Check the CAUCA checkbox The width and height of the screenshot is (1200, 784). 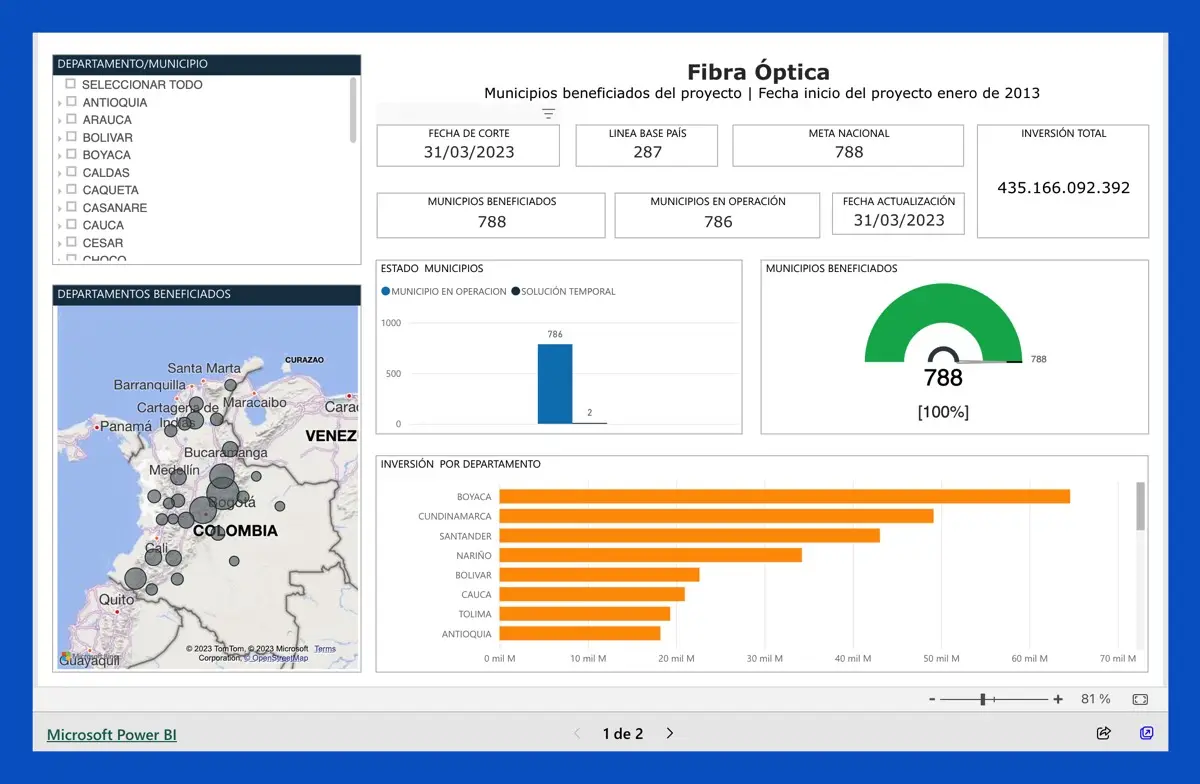(x=71, y=224)
